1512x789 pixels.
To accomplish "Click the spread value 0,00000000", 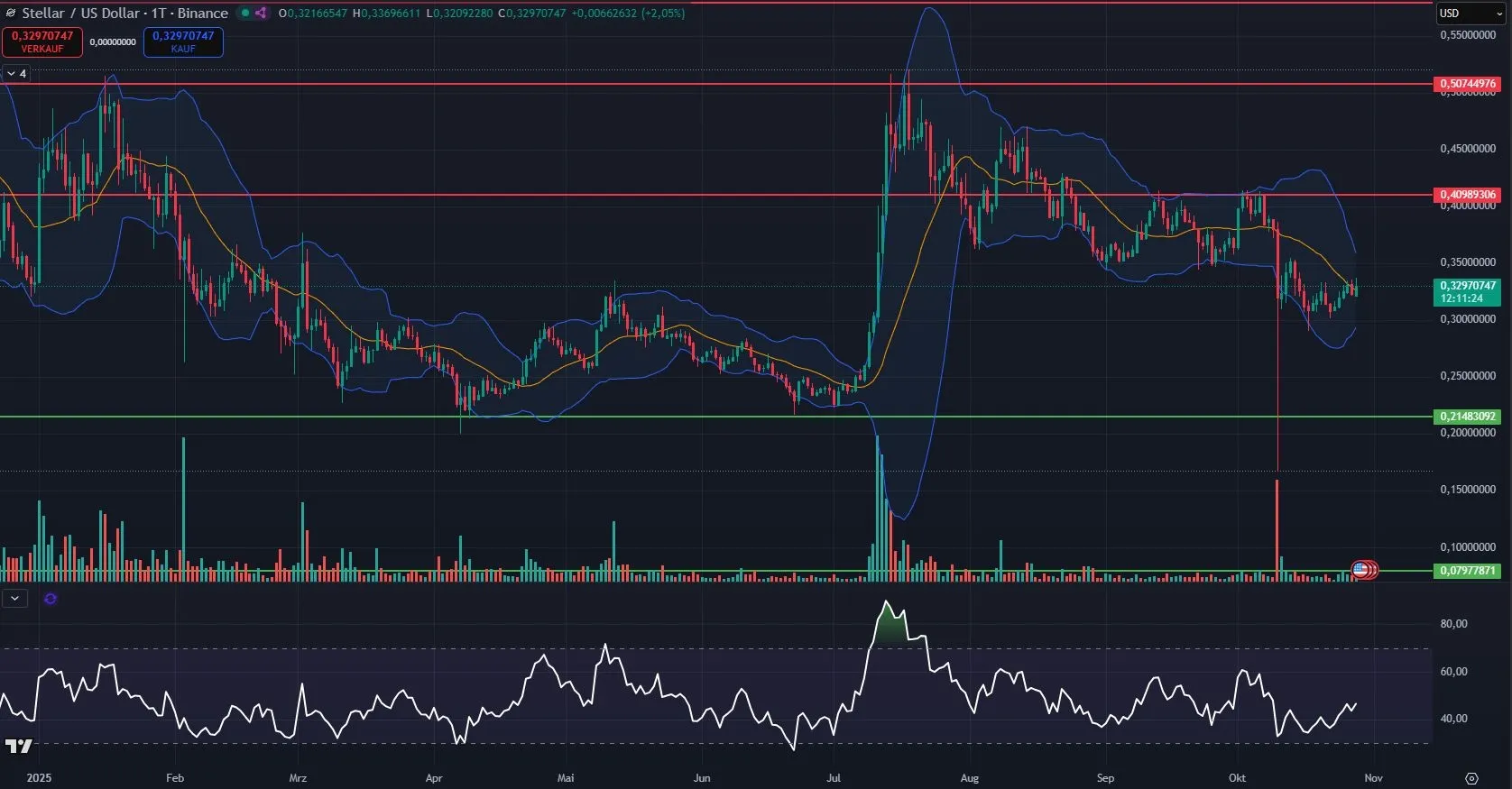I will click(113, 42).
